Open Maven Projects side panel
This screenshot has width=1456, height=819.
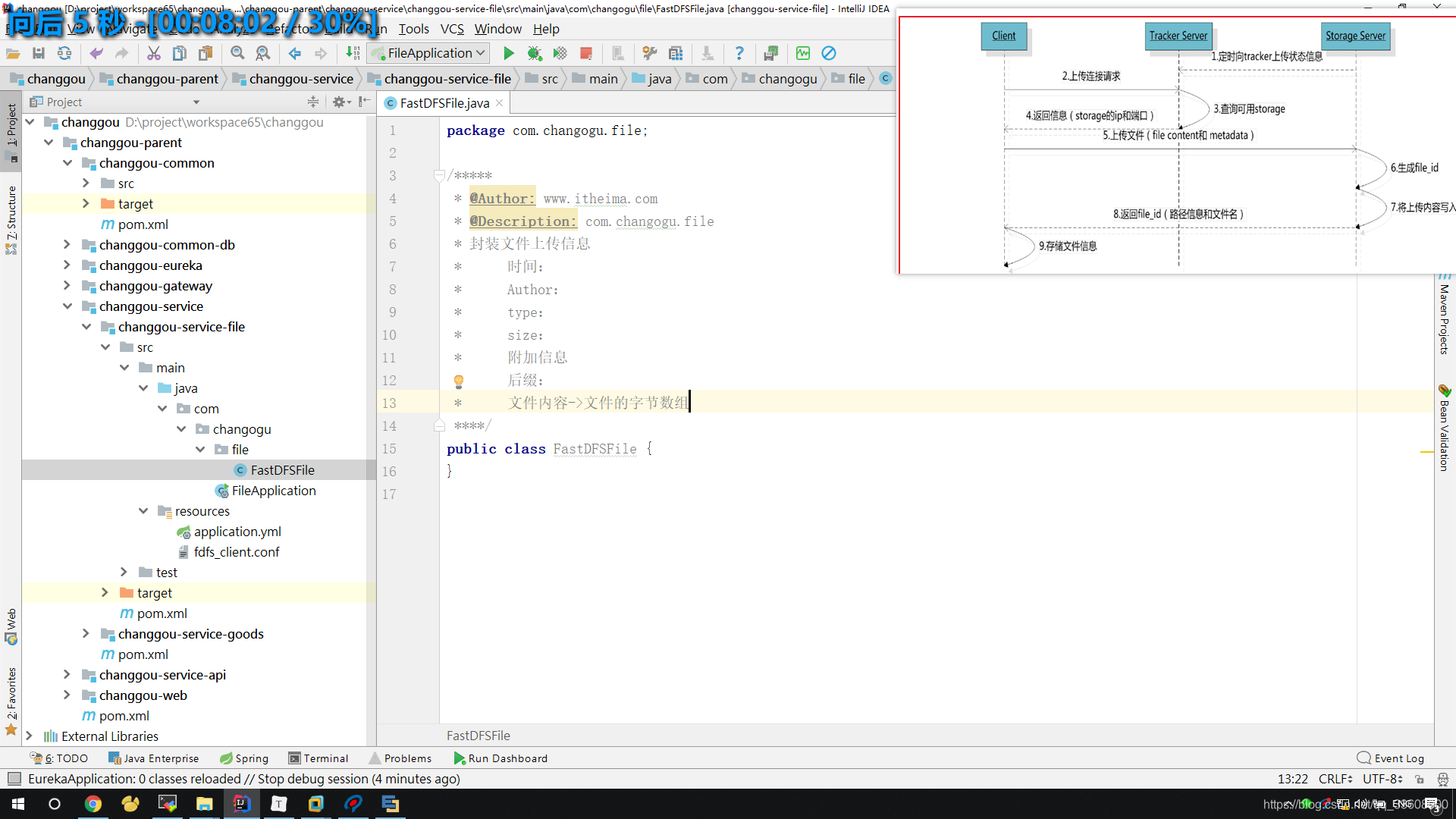click(1445, 314)
